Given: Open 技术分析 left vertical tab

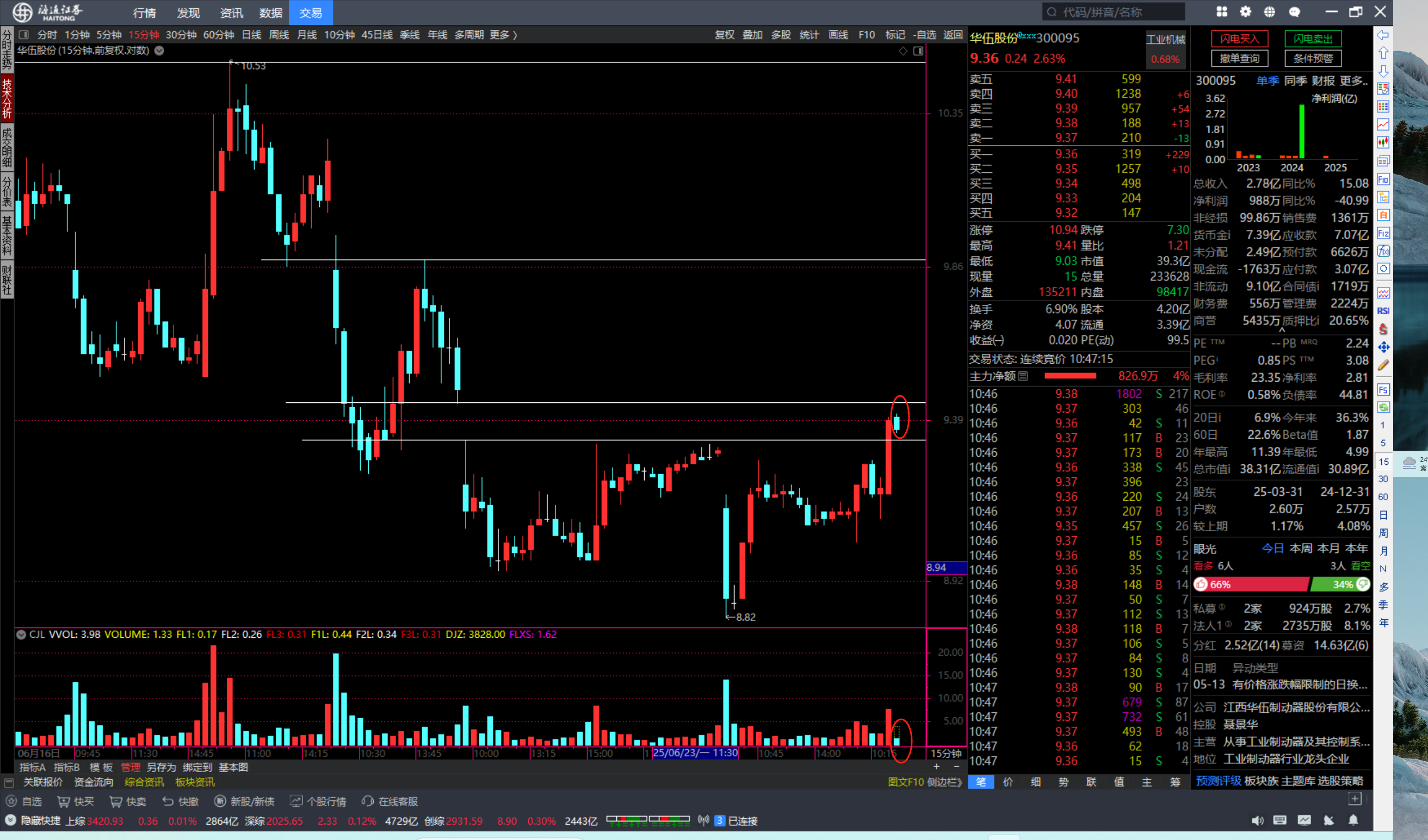Looking at the screenshot, I should (x=7, y=98).
